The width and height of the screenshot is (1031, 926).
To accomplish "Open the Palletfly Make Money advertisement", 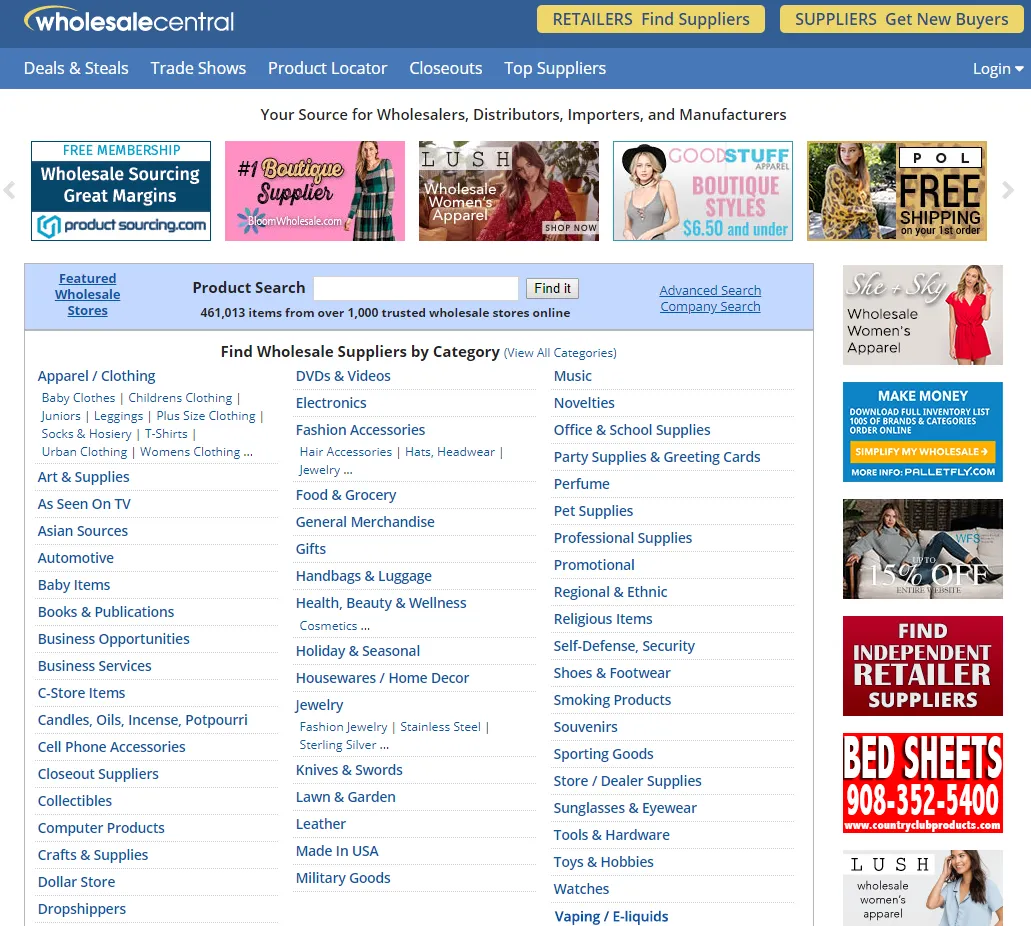I will pos(923,432).
